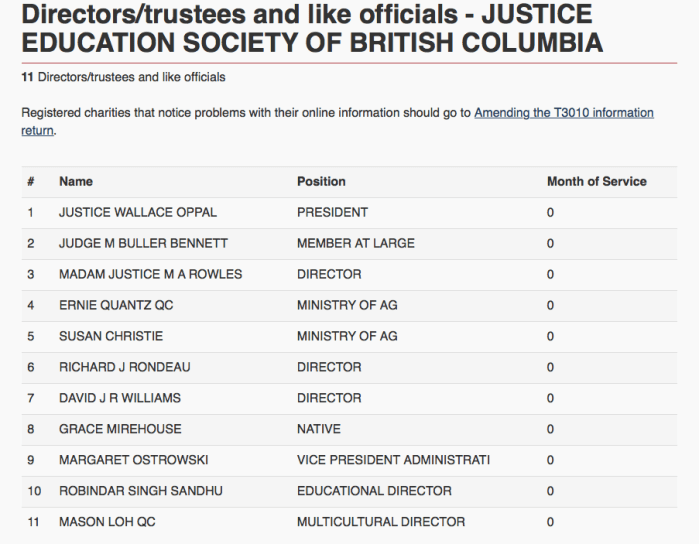
Task: Click the page heading mentioning JUSTICE EDUCATION SOCIETY
Action: click(x=312, y=29)
